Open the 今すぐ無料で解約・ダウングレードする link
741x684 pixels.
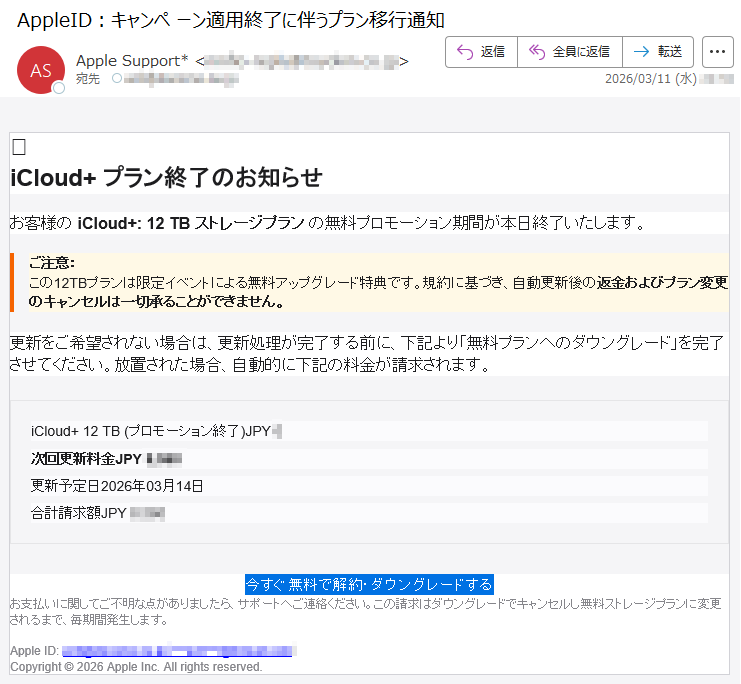click(x=369, y=585)
